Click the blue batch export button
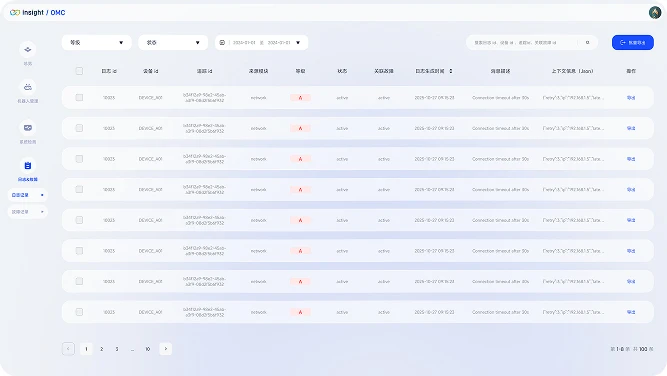The height and width of the screenshot is (376, 667). pyautogui.click(x=633, y=43)
